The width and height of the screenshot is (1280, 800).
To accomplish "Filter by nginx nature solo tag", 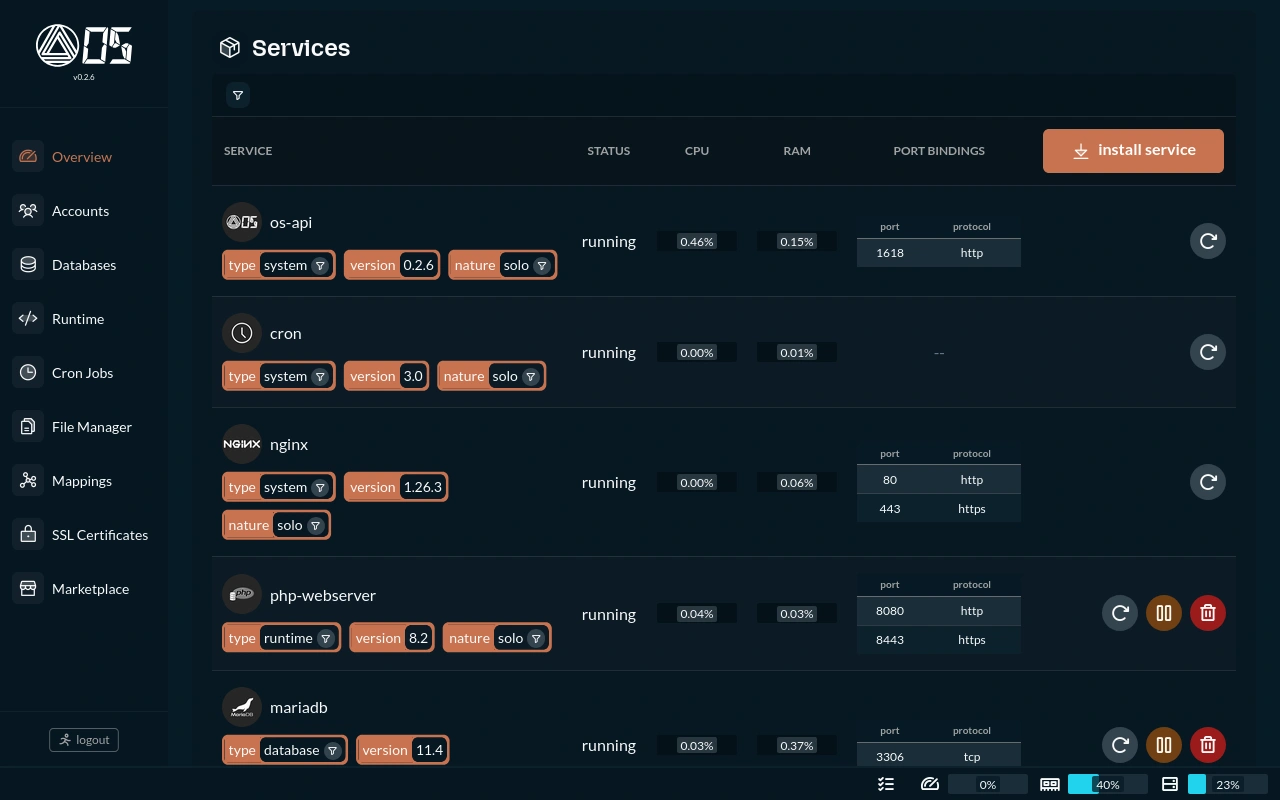I will (x=315, y=526).
